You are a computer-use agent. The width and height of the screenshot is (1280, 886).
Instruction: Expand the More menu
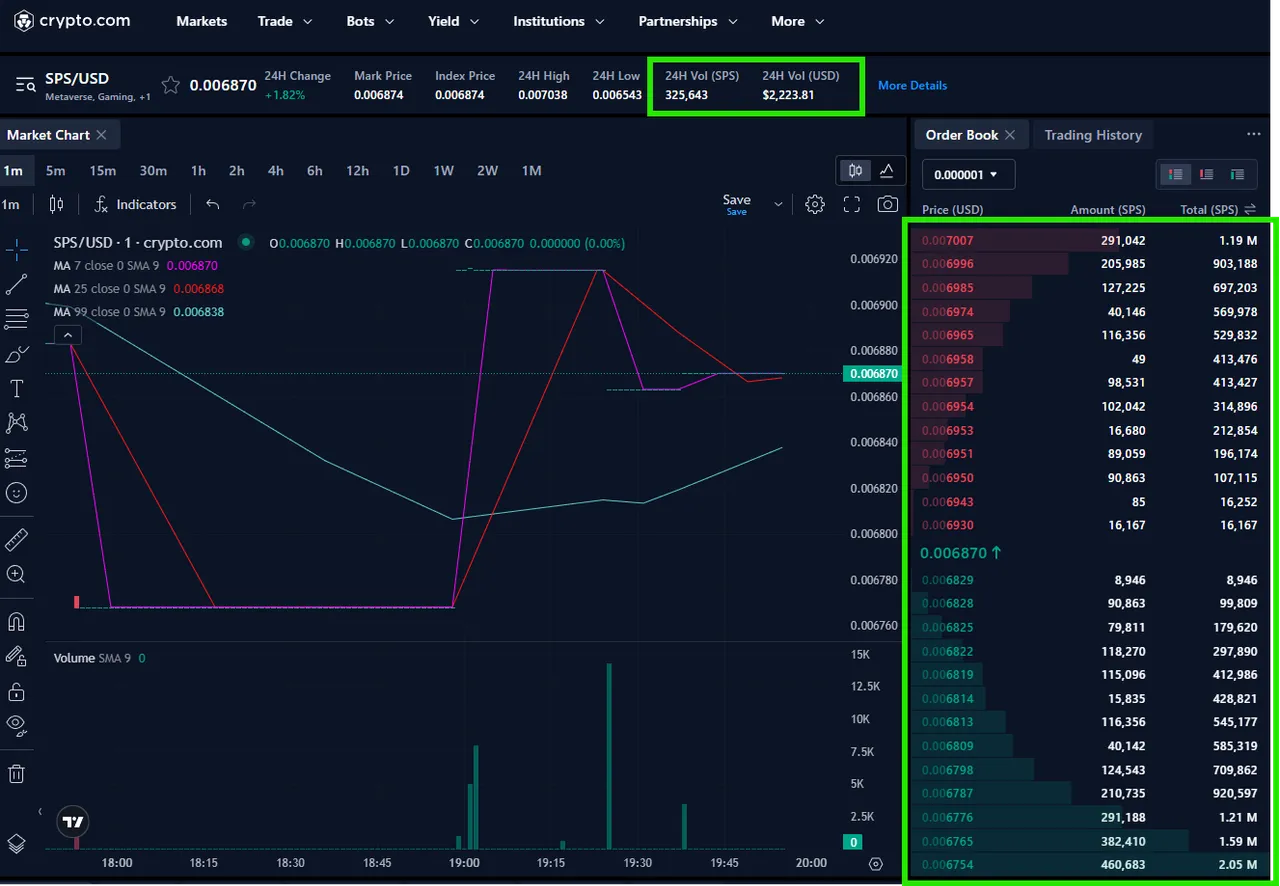[x=798, y=21]
